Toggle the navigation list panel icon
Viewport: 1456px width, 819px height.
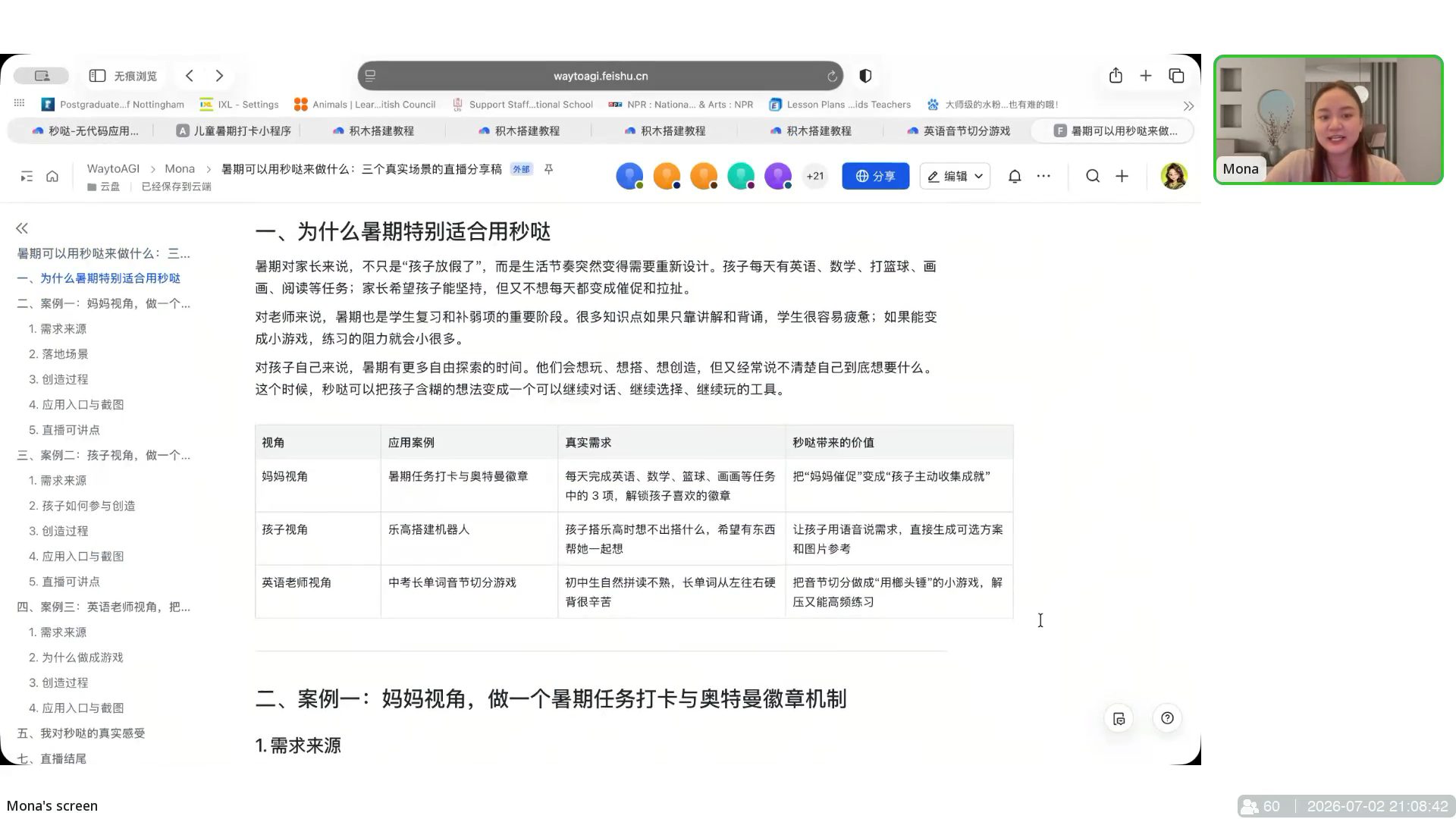[x=27, y=176]
